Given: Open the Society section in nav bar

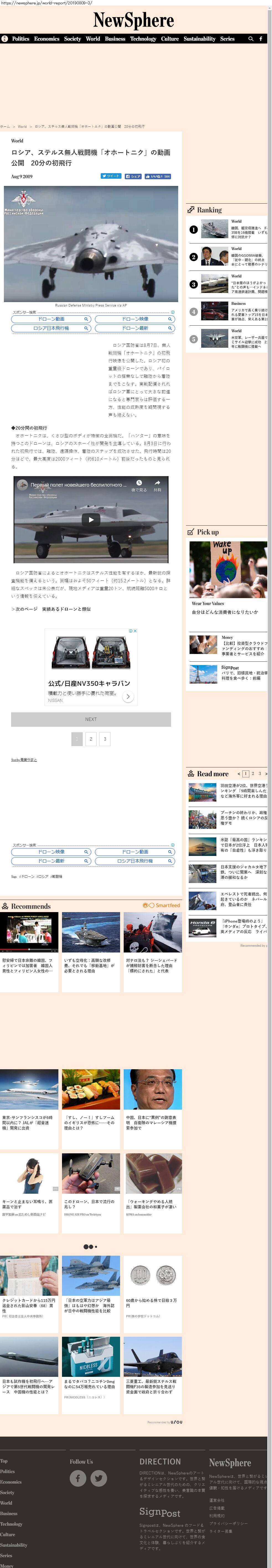Looking at the screenshot, I should 72,39.
